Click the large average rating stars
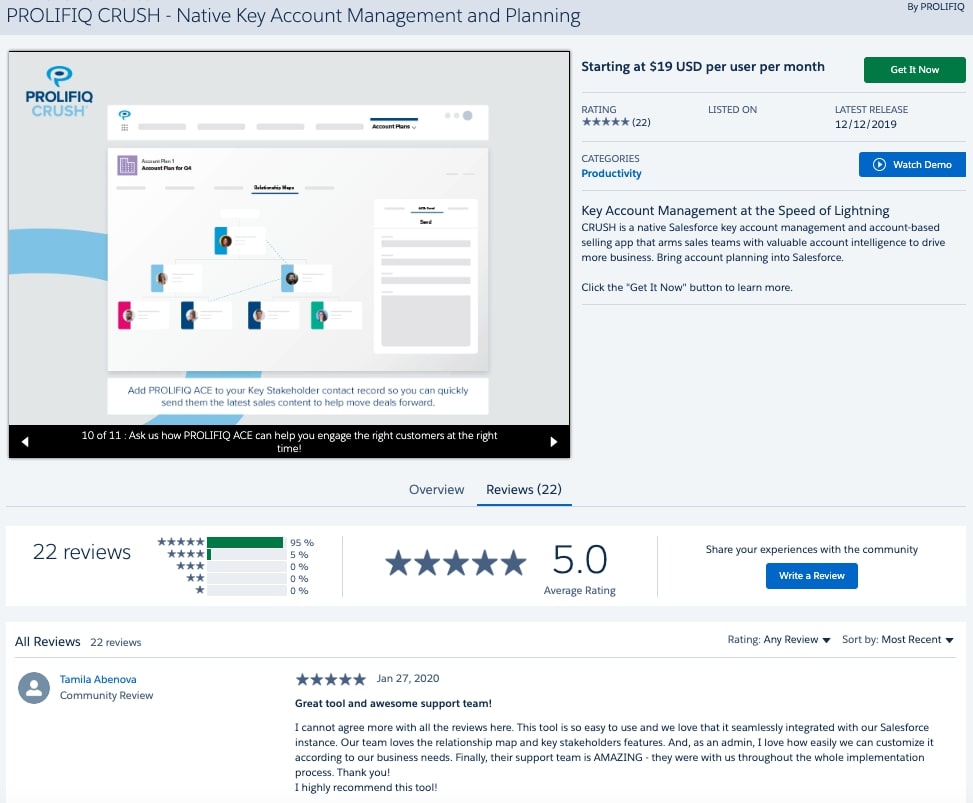This screenshot has width=973, height=803. [x=455, y=563]
